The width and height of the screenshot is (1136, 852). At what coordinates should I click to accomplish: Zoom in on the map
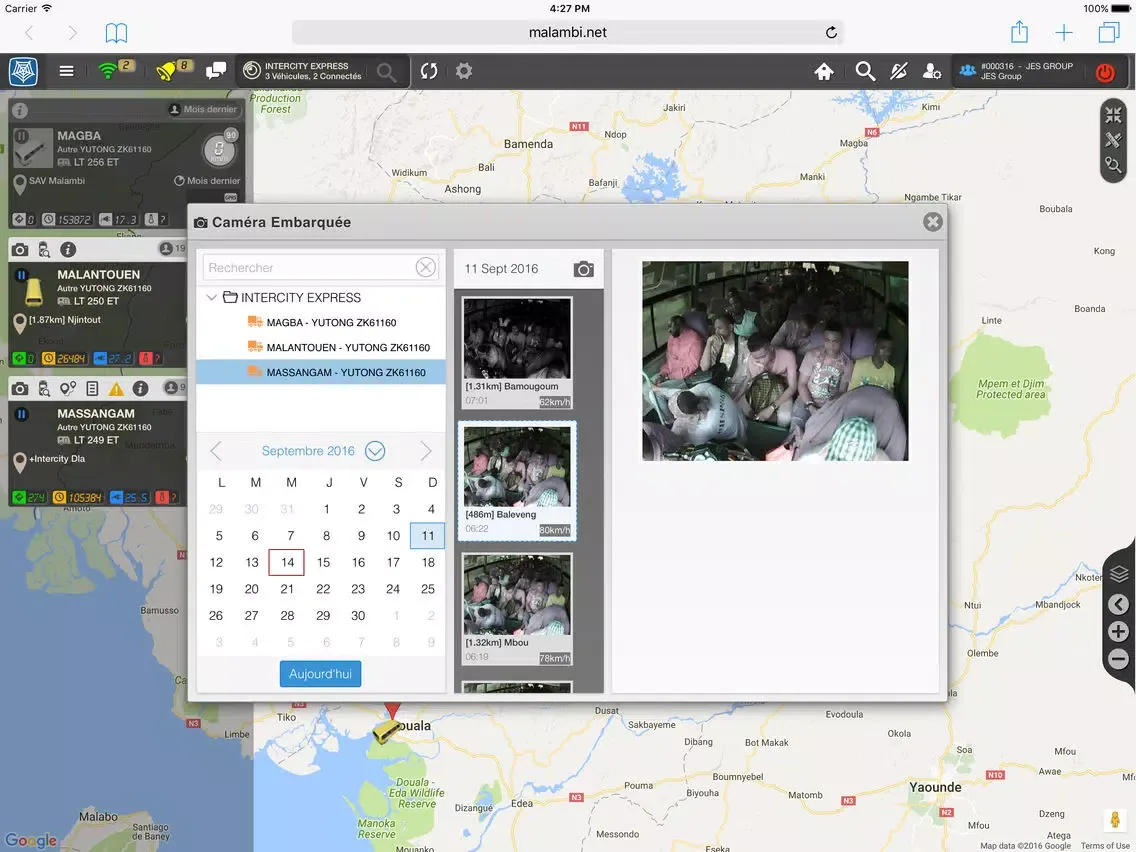(x=1119, y=632)
